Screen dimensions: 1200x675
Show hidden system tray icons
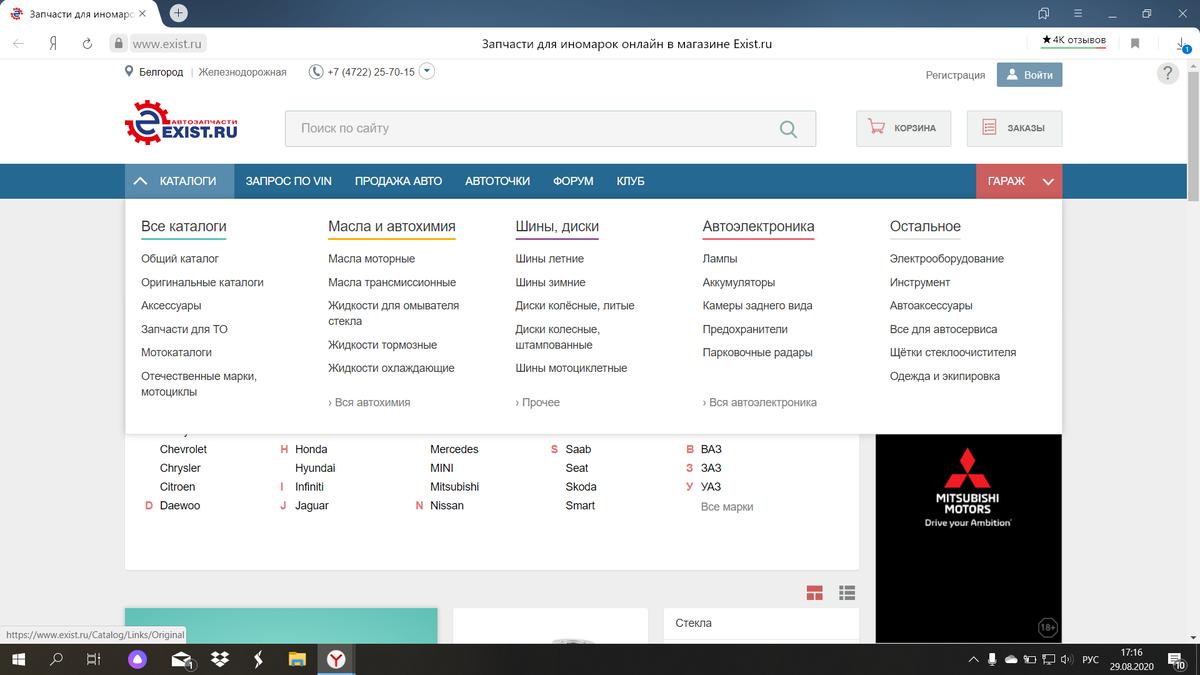[974, 659]
